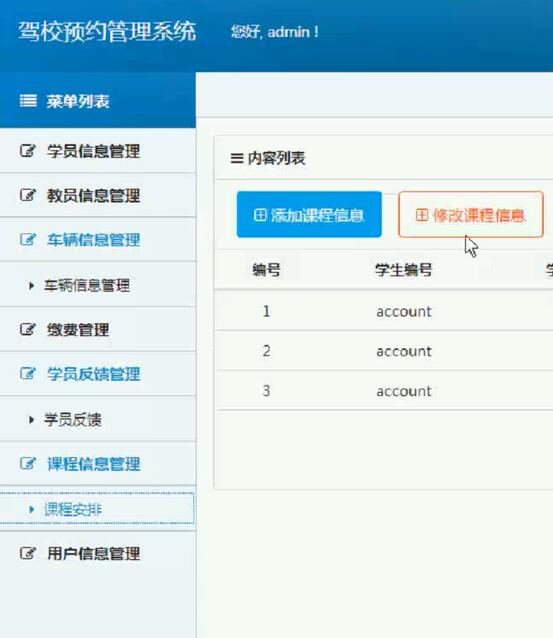The height and width of the screenshot is (638, 553).
Task: Collapse 学员反馈管理 menu
Action: pyautogui.click(x=98, y=374)
